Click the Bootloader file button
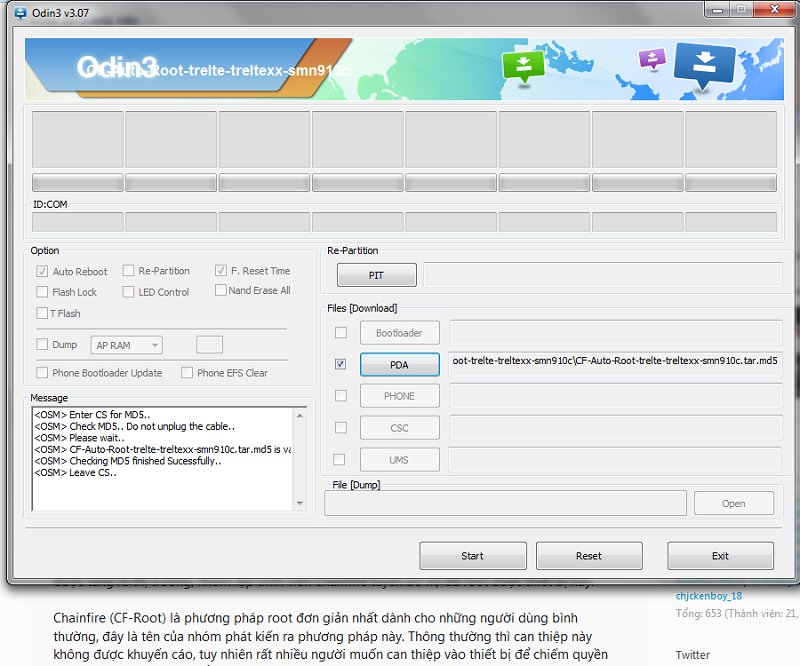This screenshot has width=800, height=666. pyautogui.click(x=399, y=333)
